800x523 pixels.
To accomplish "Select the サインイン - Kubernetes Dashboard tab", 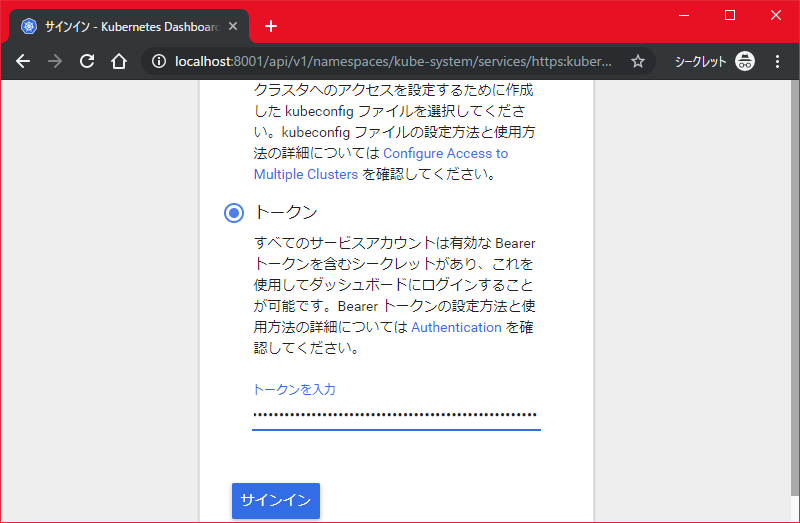I will click(129, 26).
